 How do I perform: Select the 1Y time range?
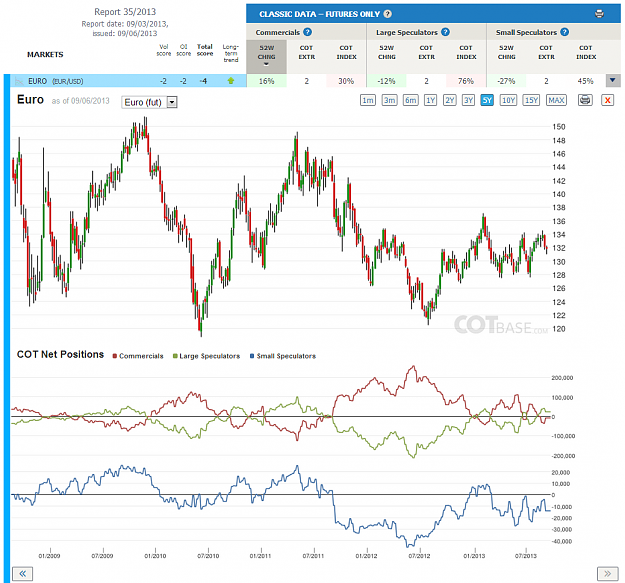pos(430,100)
